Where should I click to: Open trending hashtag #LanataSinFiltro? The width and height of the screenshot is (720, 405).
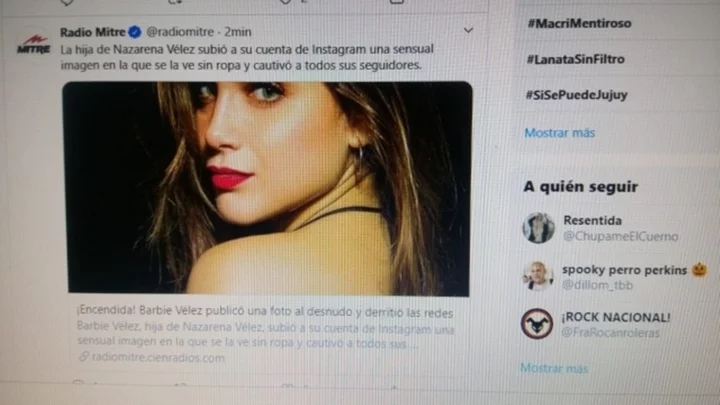point(576,59)
